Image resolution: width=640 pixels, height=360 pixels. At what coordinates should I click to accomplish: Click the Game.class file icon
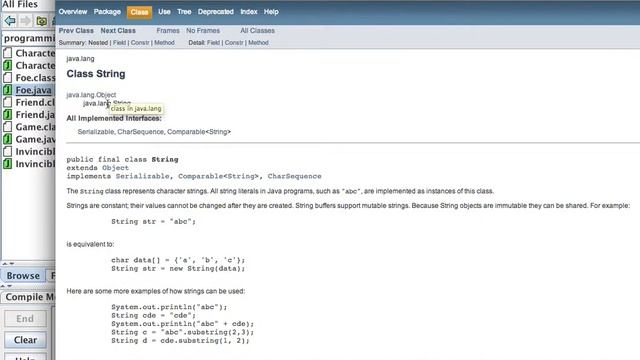click(x=7, y=127)
